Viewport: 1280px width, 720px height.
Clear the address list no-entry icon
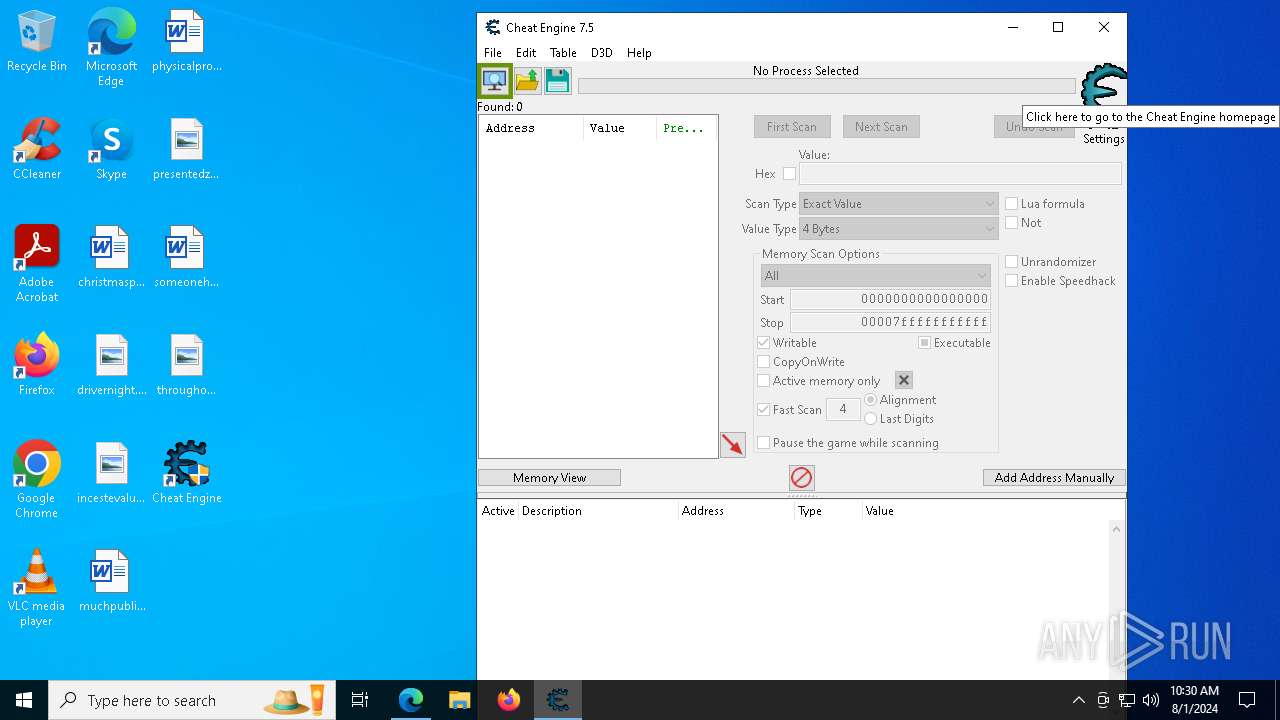[801, 478]
